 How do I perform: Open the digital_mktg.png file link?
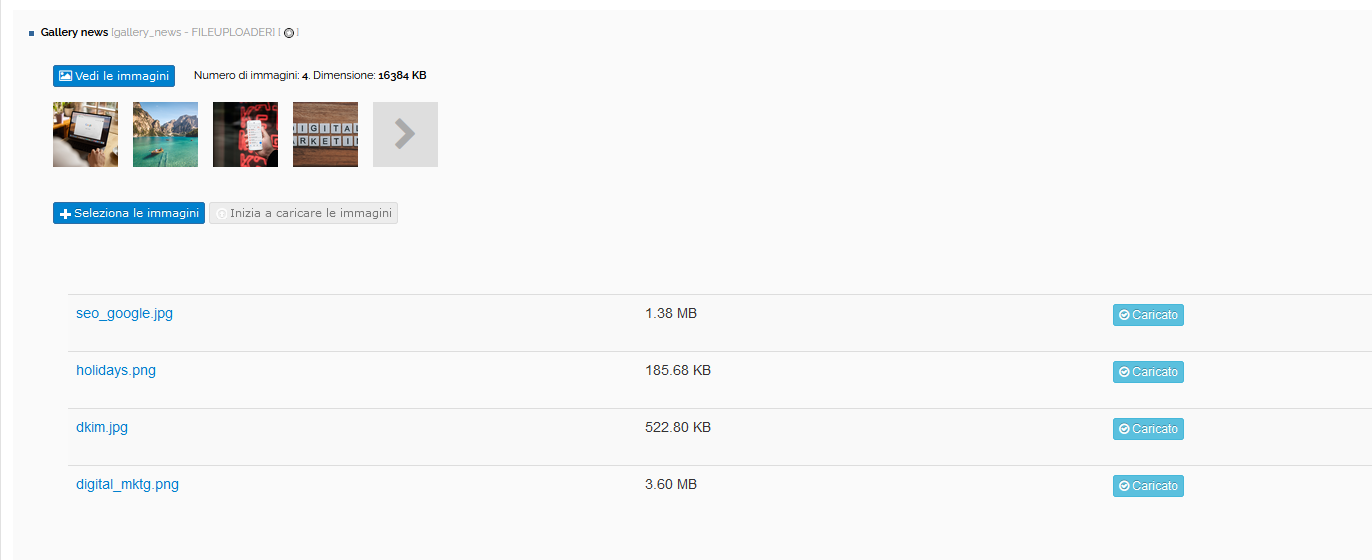[x=127, y=484]
